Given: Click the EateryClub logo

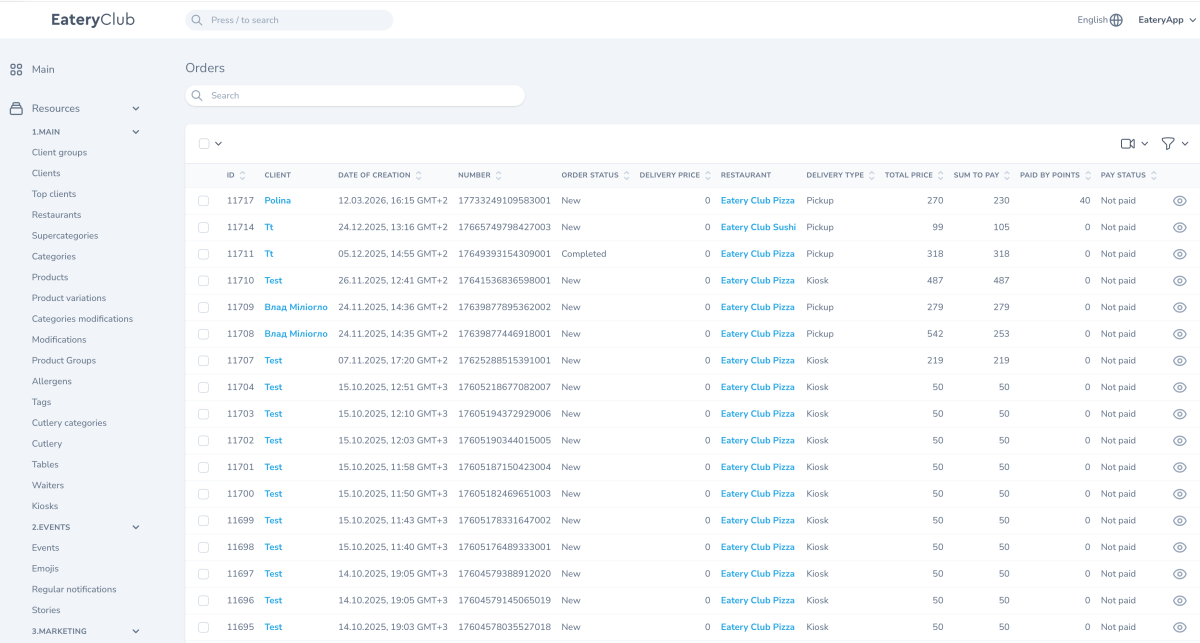Looking at the screenshot, I should click(93, 20).
